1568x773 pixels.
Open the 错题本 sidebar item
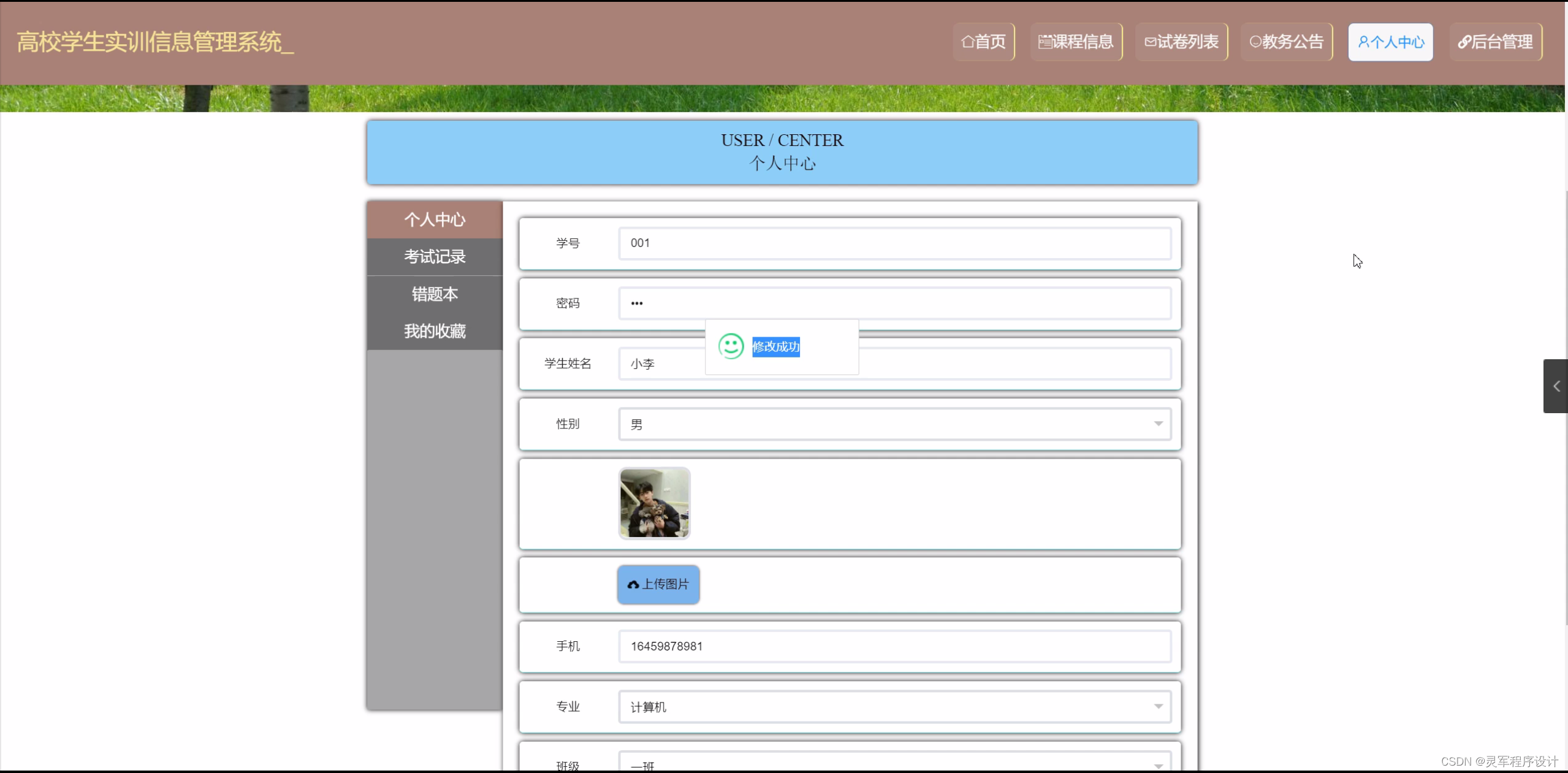coord(434,294)
